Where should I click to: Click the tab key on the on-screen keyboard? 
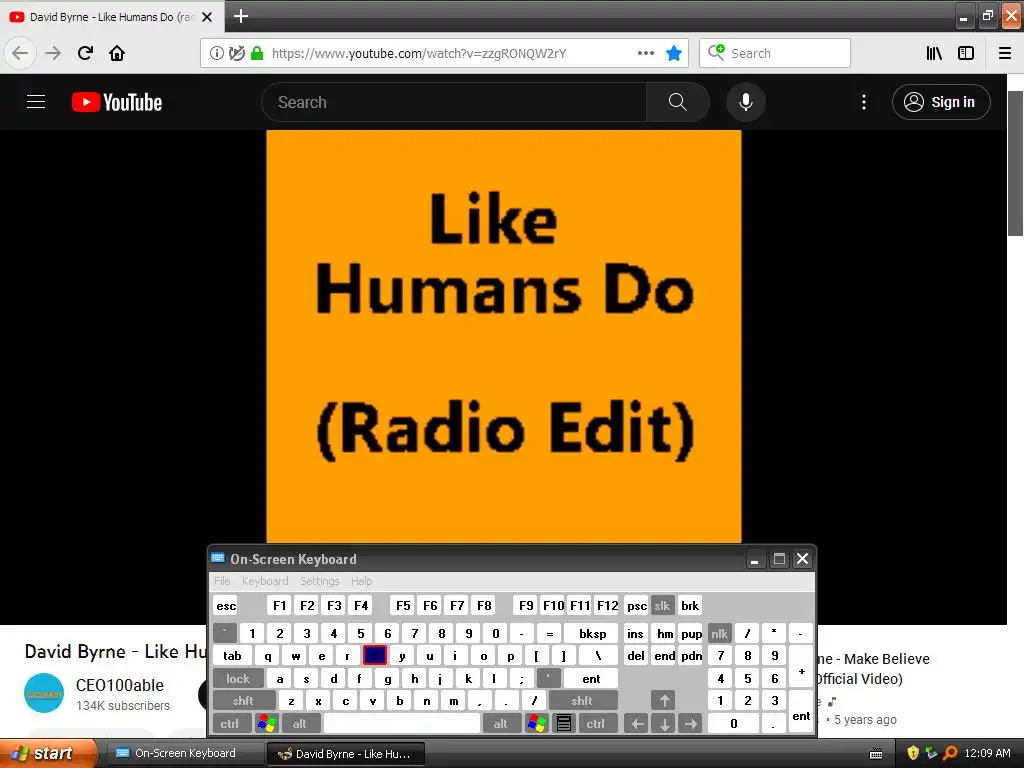point(232,656)
